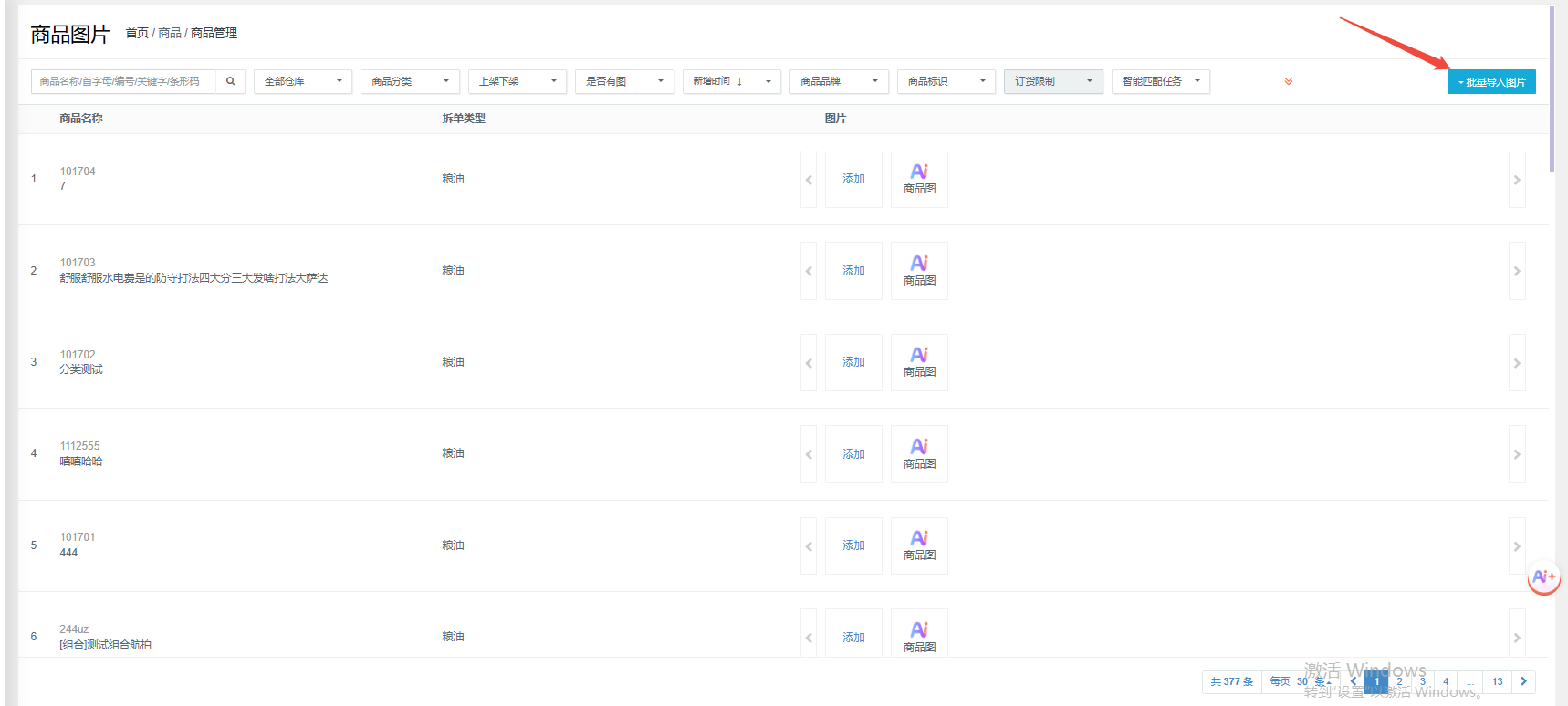Open AI 商品图 for product 101703
1568x706 pixels.
coord(919,271)
